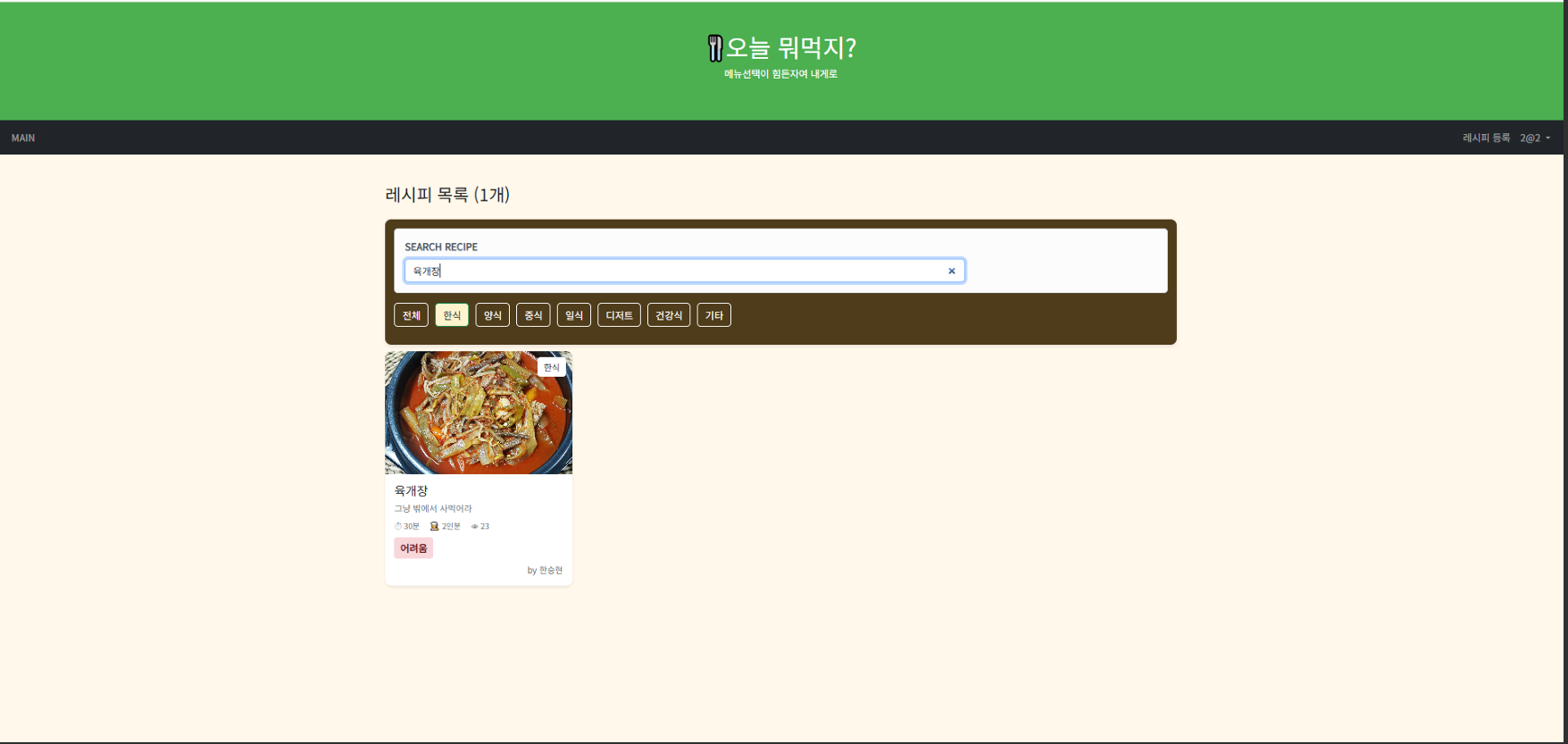Focus the recipe search input field

685,271
